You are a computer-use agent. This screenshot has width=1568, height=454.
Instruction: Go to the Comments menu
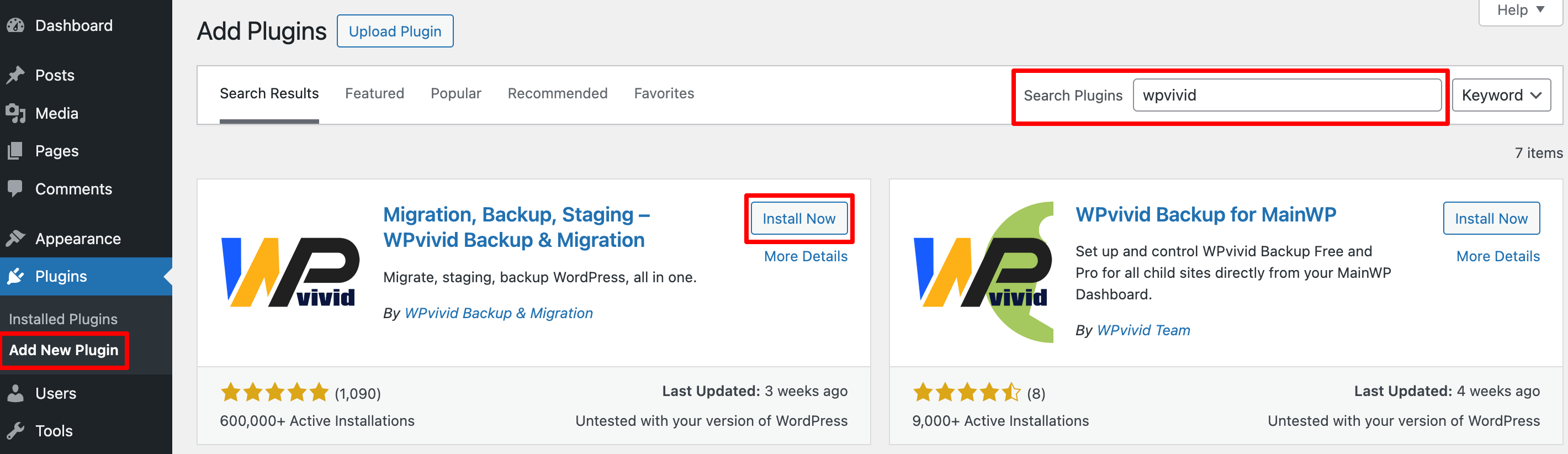point(86,189)
